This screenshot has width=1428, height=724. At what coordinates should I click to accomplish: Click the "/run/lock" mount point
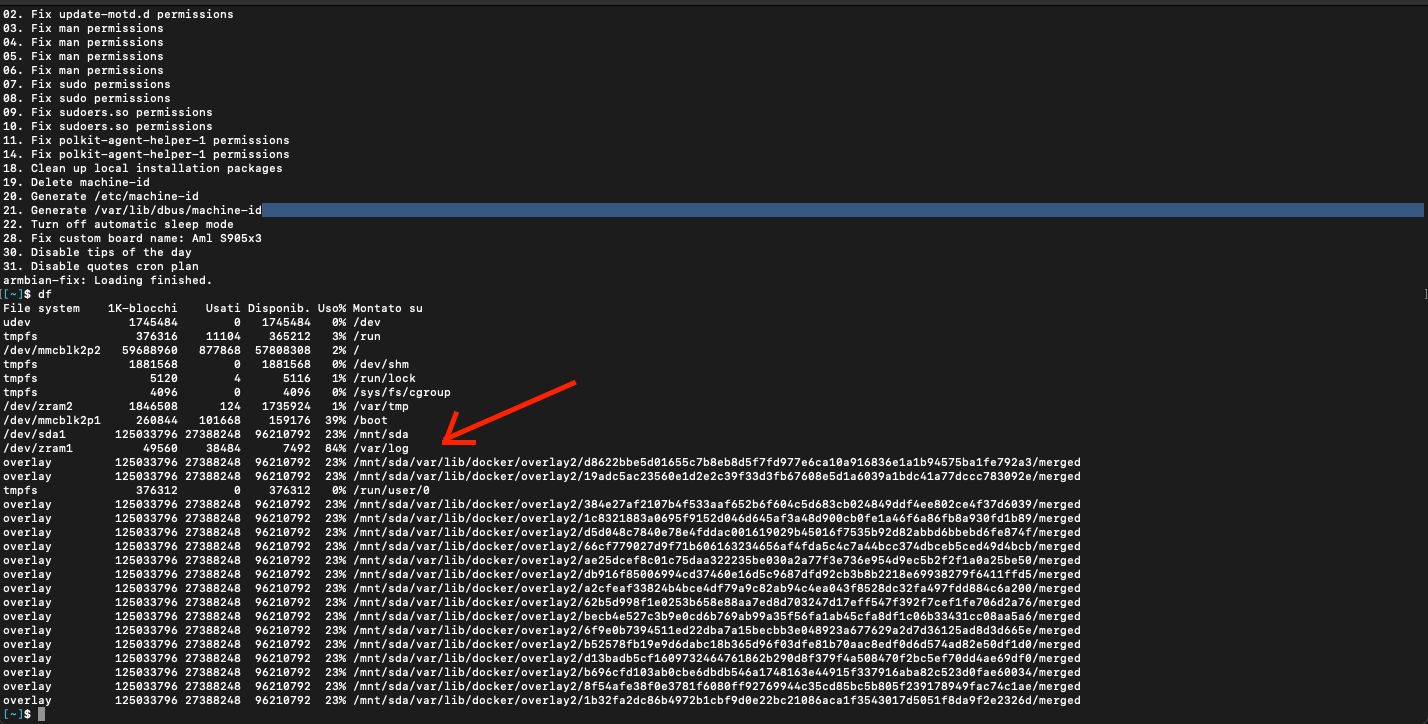(384, 378)
